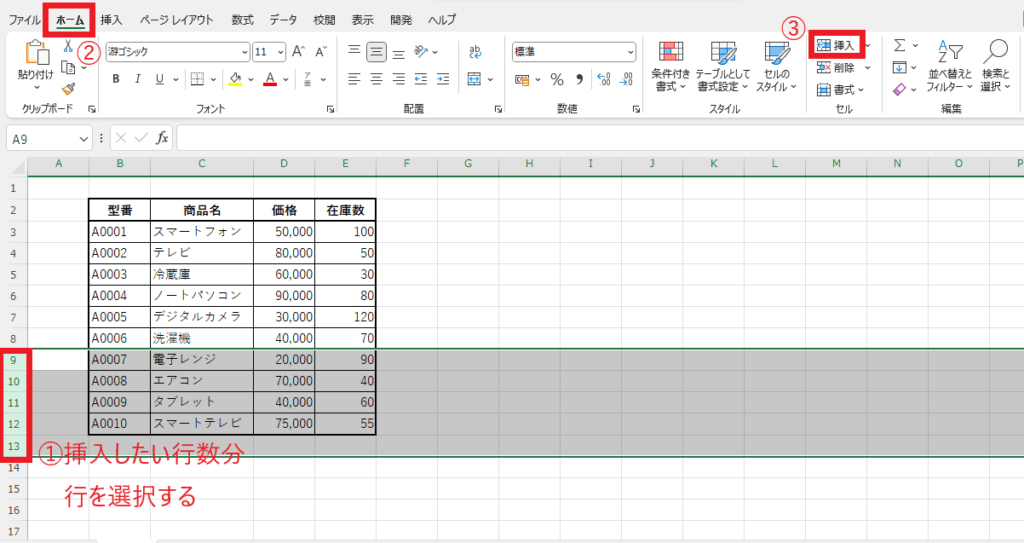Open the ファイル tab
The height and width of the screenshot is (543, 1024).
(x=24, y=20)
